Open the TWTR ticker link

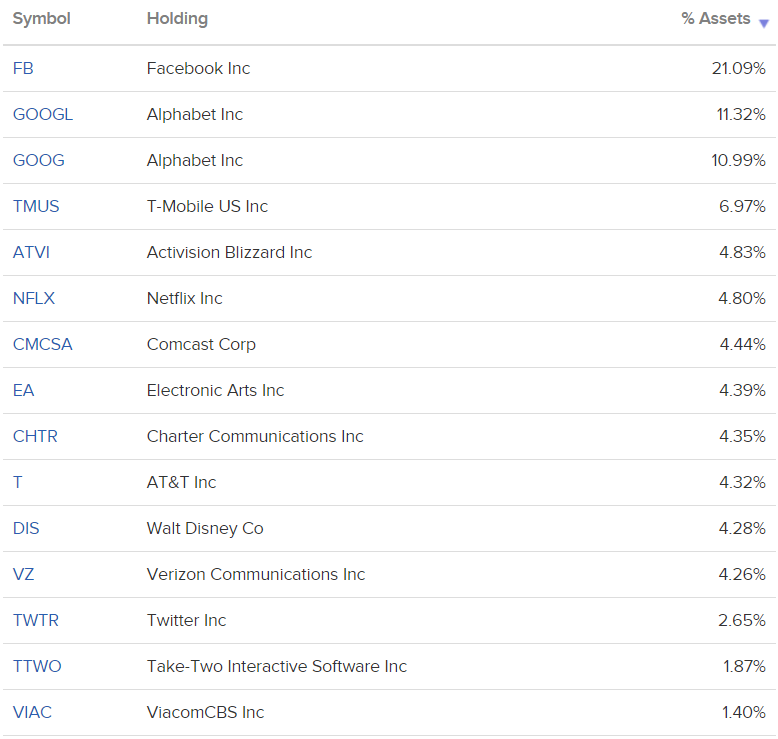click(x=36, y=620)
